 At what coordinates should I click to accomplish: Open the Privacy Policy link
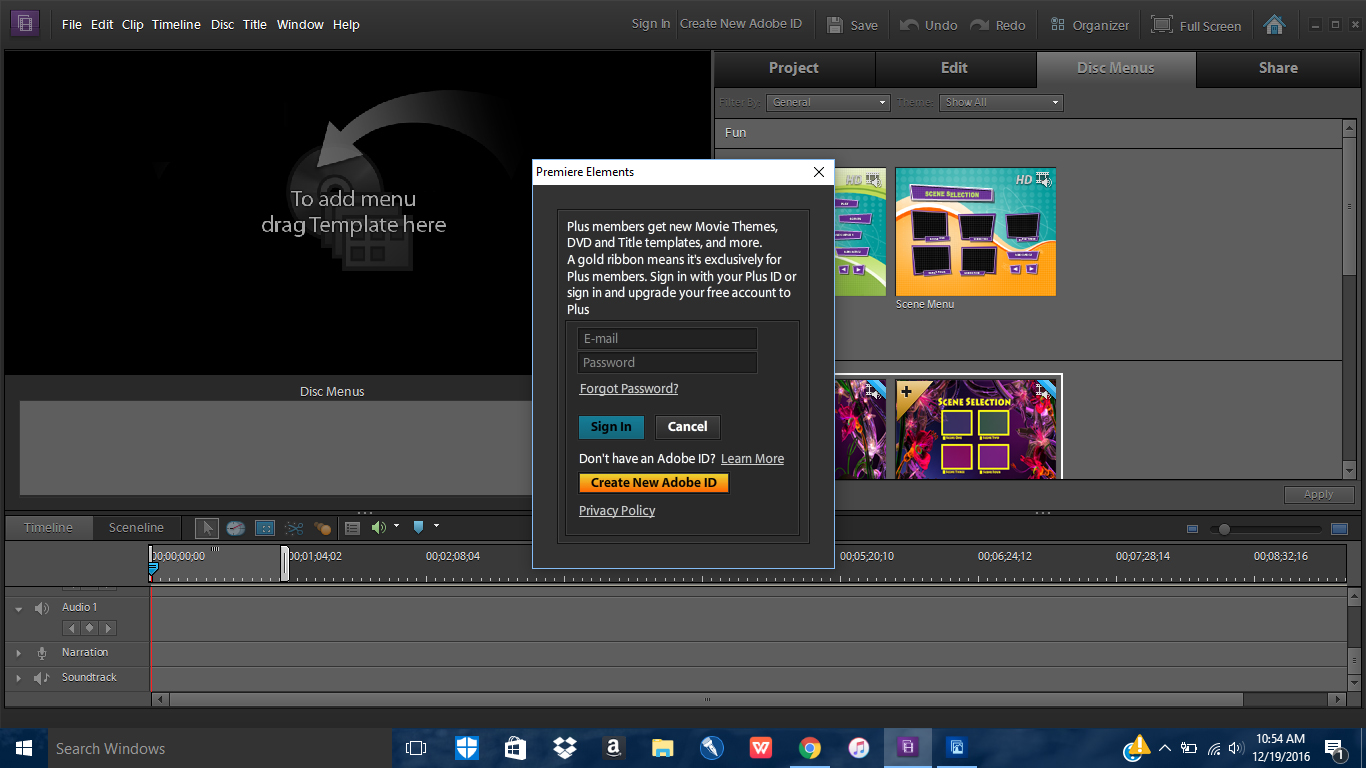pyautogui.click(x=617, y=511)
